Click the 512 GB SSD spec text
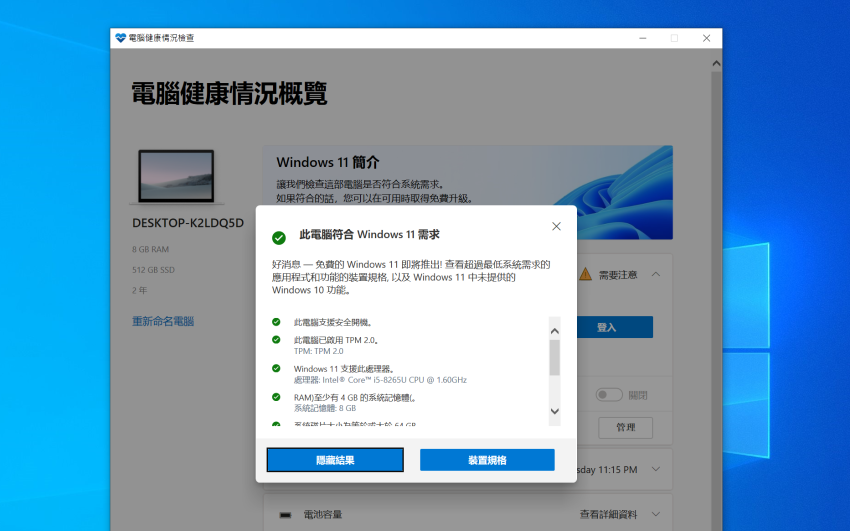 click(x=153, y=270)
